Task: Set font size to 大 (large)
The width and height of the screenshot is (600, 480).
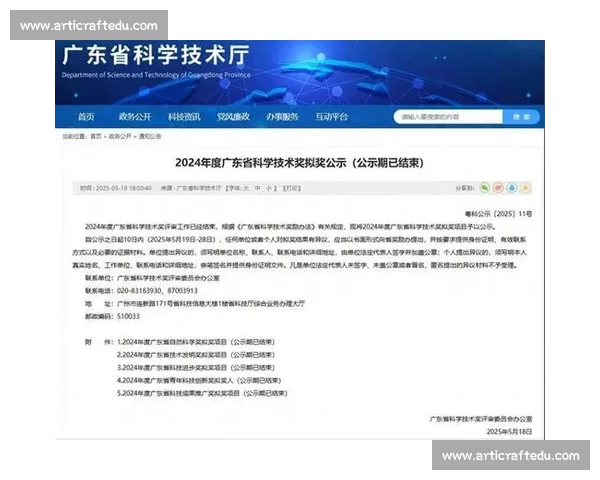Action: click(246, 188)
